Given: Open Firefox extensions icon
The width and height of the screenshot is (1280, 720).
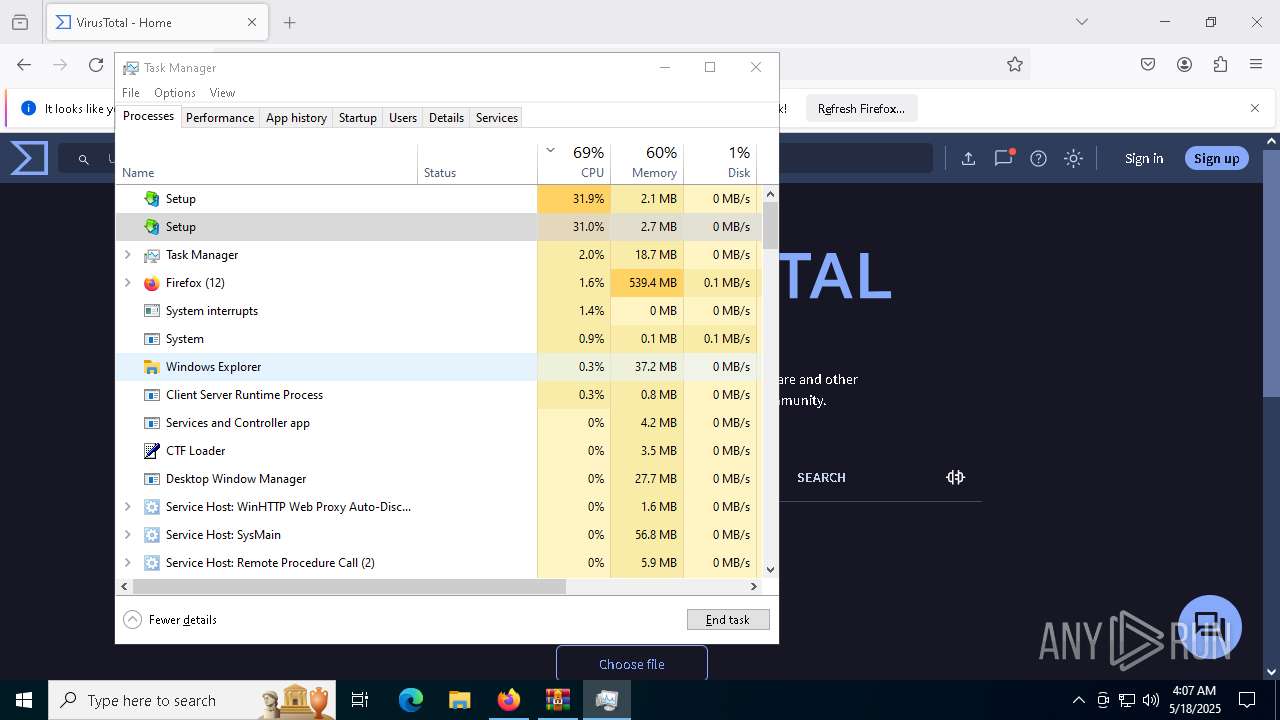Looking at the screenshot, I should coord(1220,64).
